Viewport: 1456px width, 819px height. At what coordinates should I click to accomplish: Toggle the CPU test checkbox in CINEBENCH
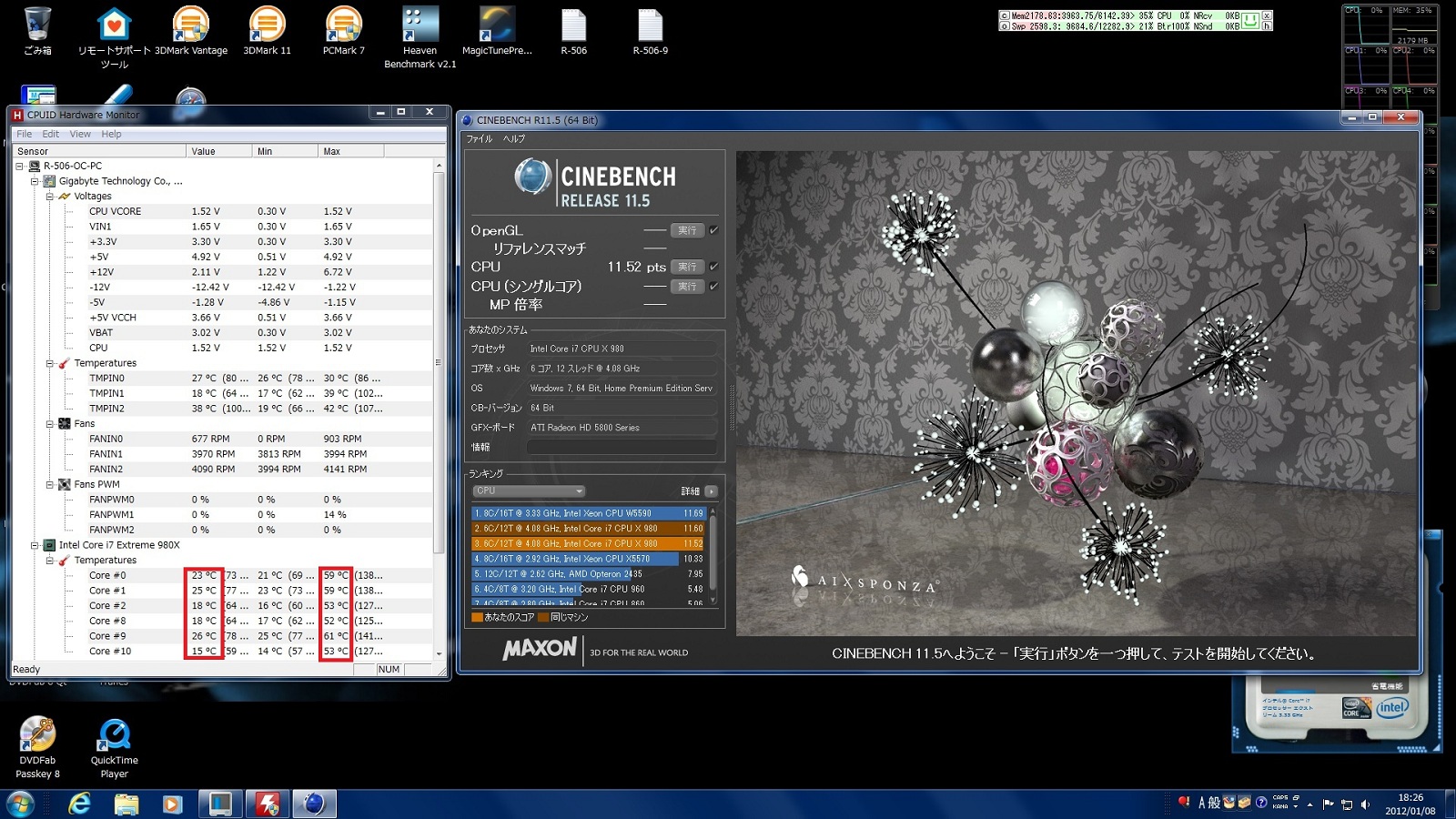coord(713,267)
